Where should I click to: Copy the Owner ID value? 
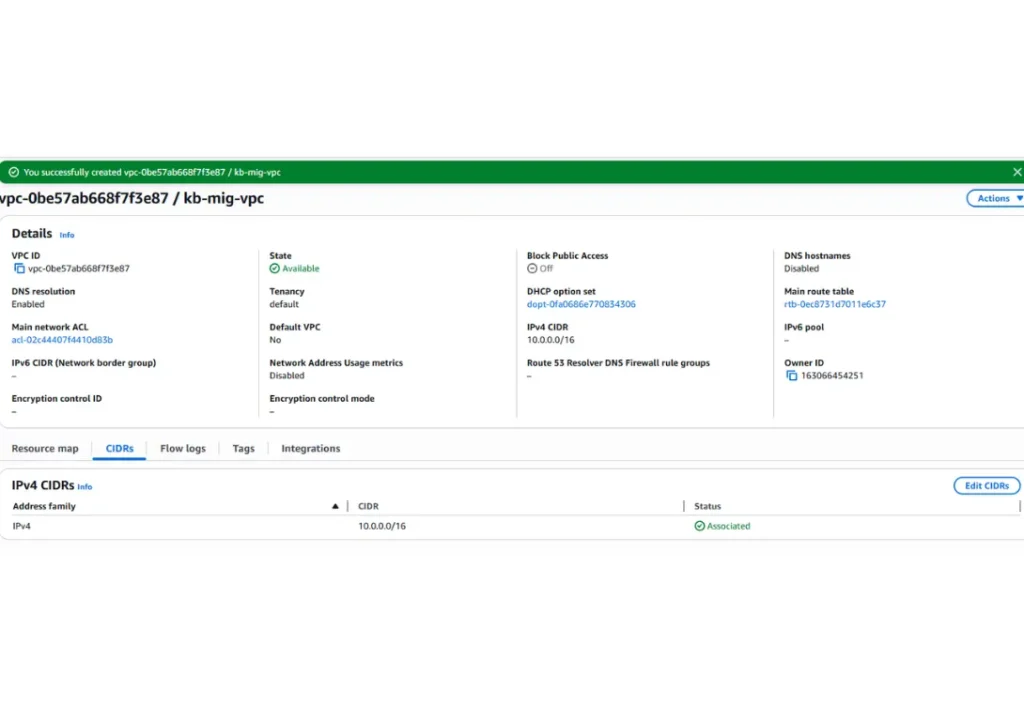coord(791,376)
